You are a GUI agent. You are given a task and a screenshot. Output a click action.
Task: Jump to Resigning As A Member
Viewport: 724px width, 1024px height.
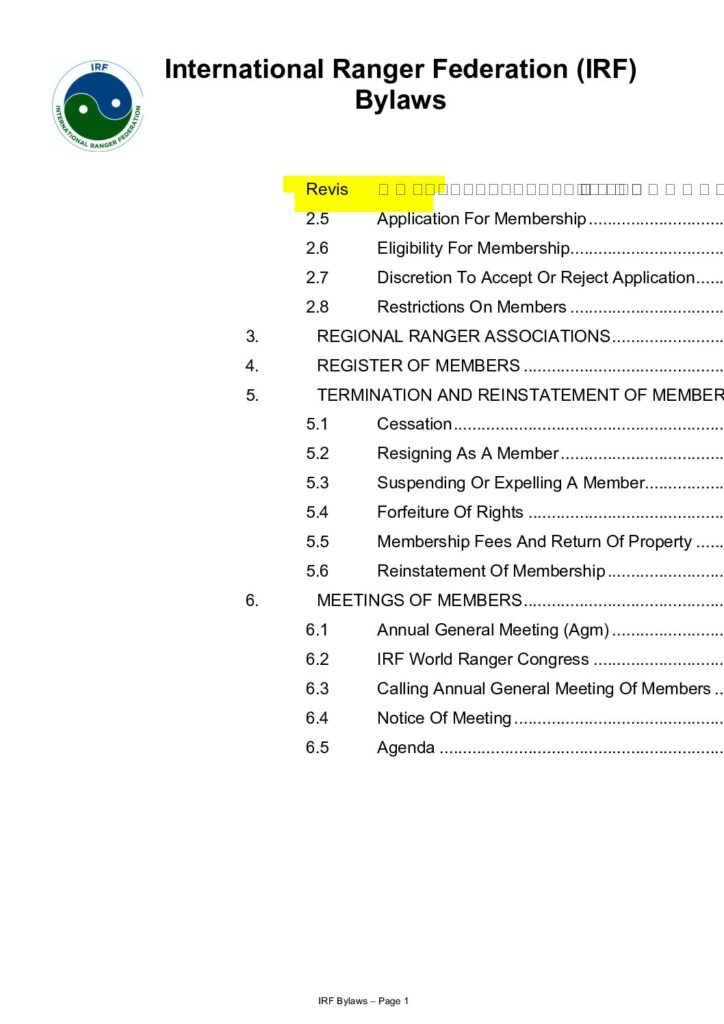pyautogui.click(x=467, y=454)
